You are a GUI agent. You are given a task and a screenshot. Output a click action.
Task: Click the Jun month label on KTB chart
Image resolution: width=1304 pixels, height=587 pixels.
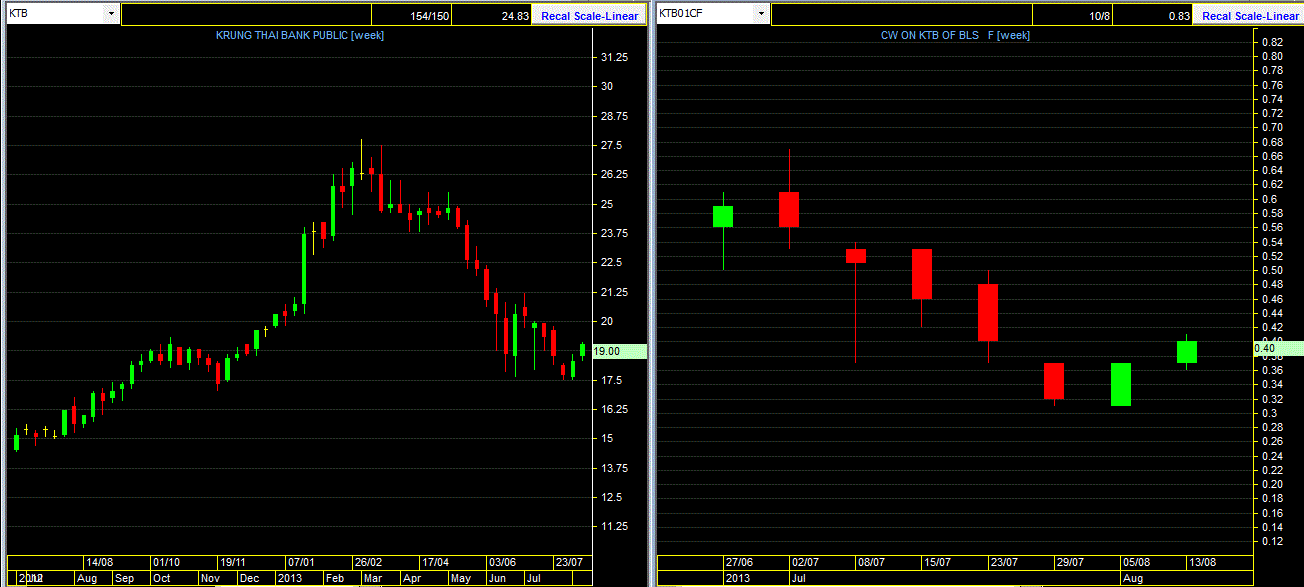coord(497,578)
